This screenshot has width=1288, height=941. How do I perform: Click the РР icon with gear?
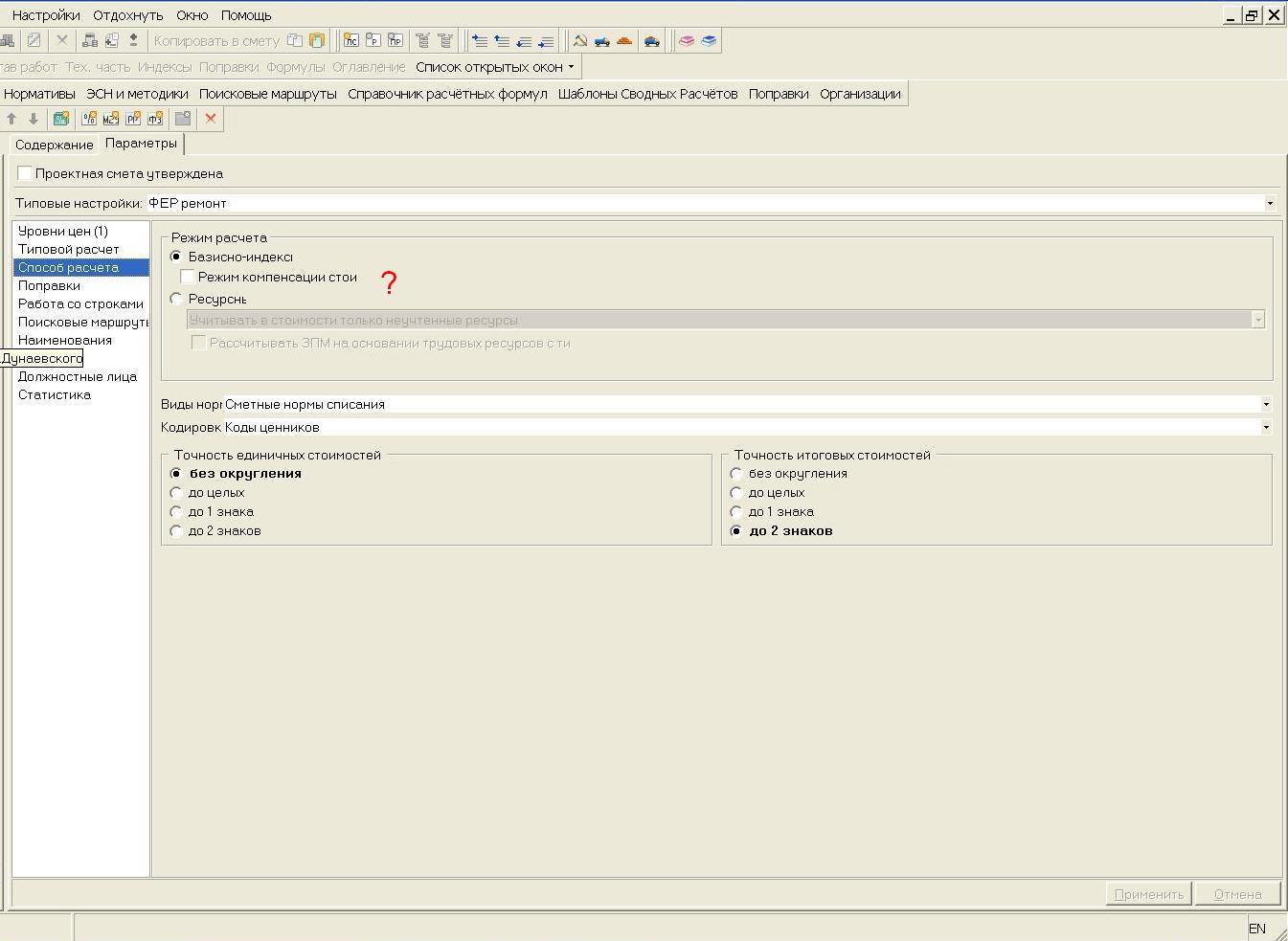pyautogui.click(x=133, y=119)
